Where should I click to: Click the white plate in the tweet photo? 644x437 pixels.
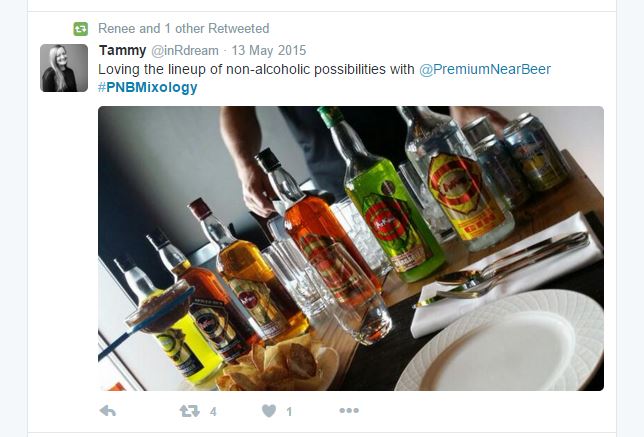pos(501,343)
